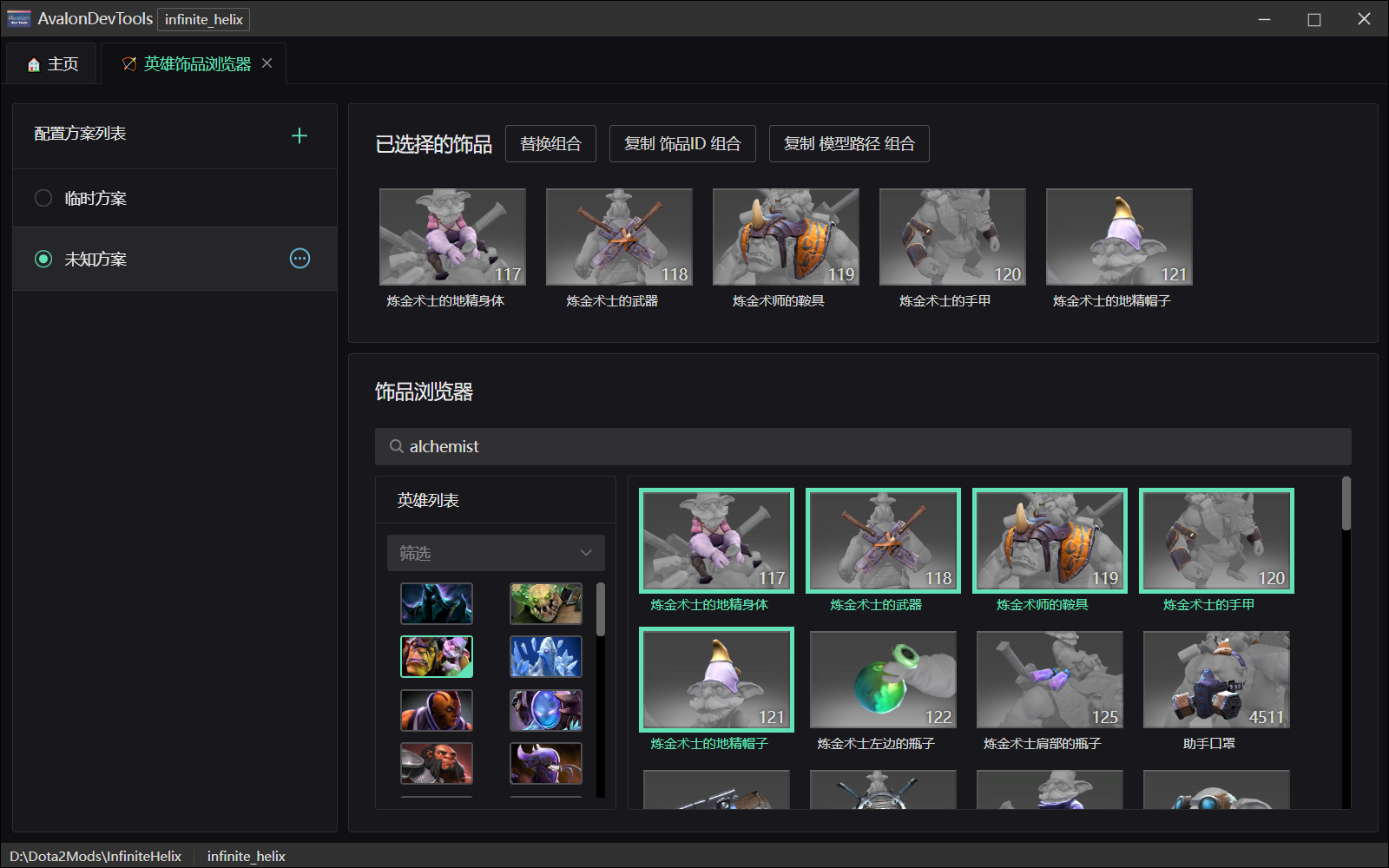This screenshot has height=868, width=1389.
Task: Click the 已选择的饰品 heading
Action: coord(433,144)
